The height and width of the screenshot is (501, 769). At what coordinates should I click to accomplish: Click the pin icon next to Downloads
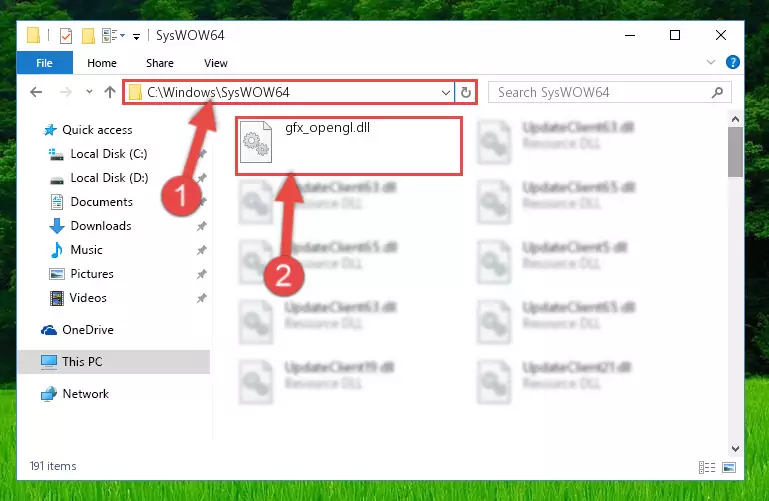coord(201,226)
